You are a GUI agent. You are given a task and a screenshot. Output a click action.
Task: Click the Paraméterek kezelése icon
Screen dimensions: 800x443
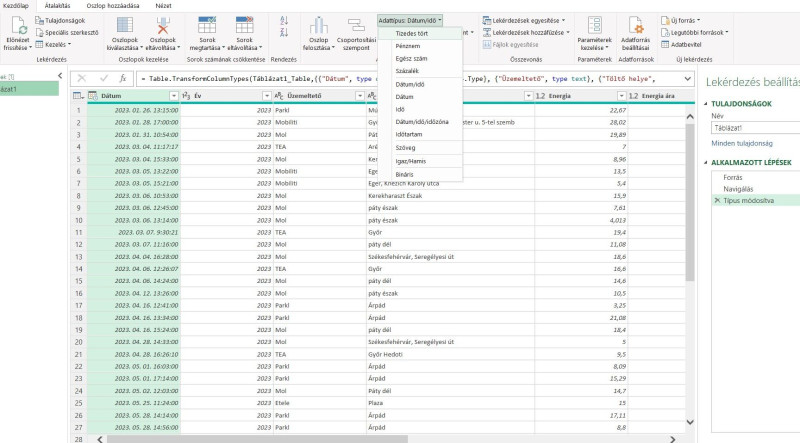594,26
